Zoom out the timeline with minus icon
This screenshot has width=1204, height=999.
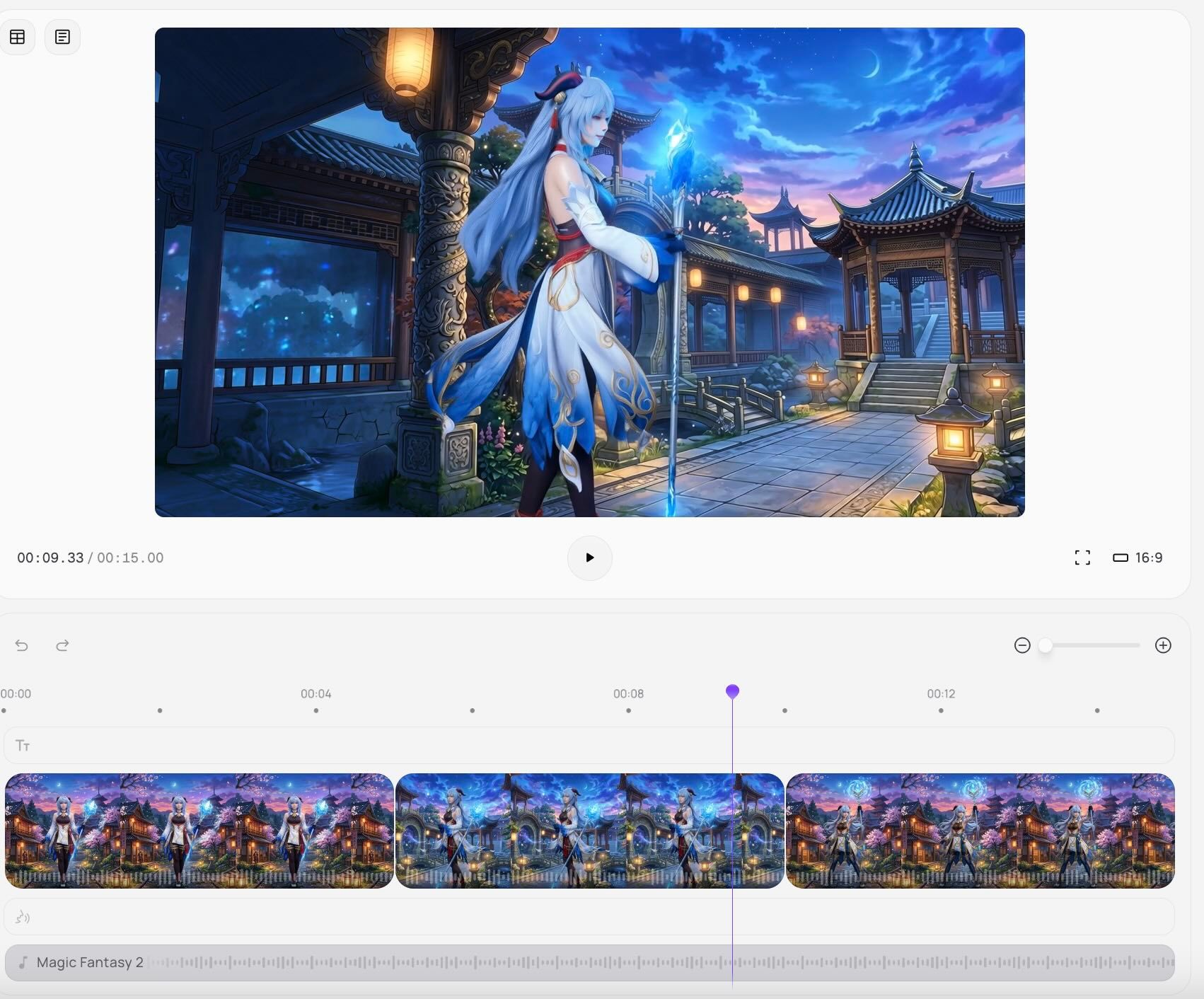(x=1021, y=645)
